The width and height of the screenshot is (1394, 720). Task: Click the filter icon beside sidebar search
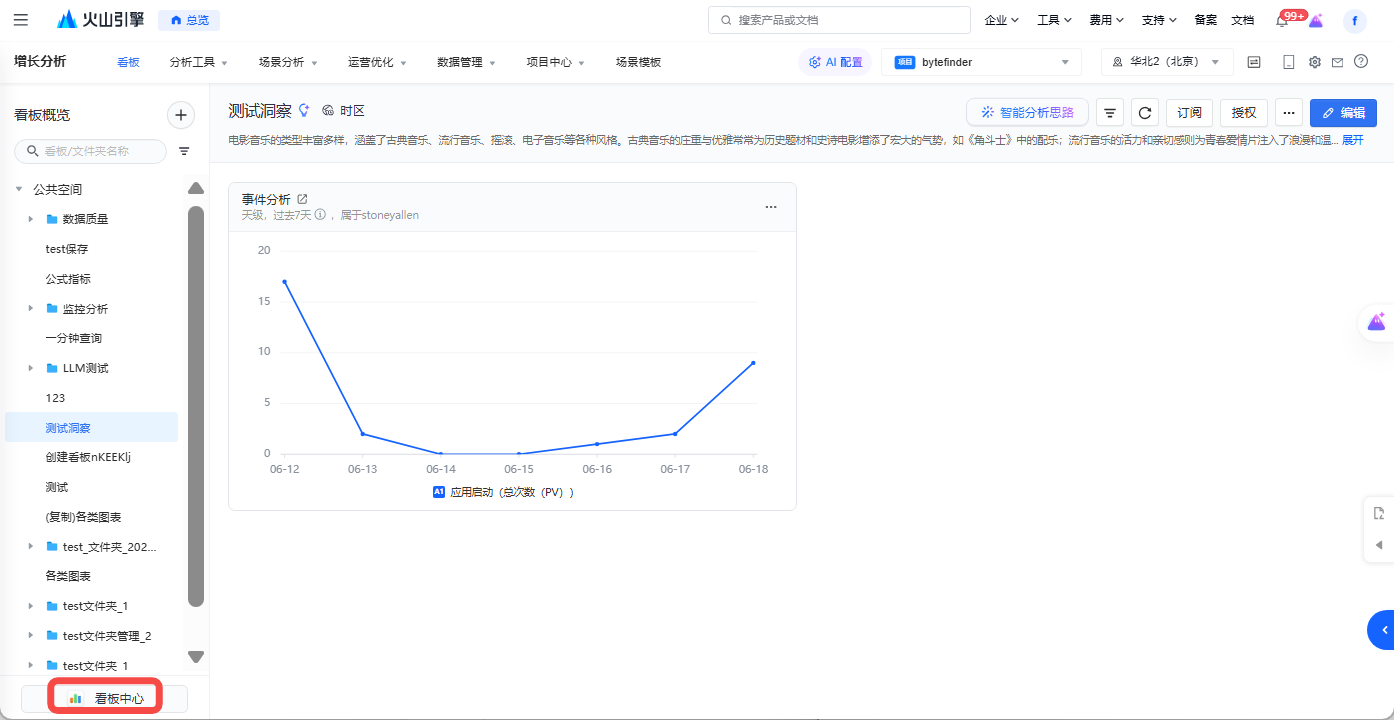click(x=184, y=151)
